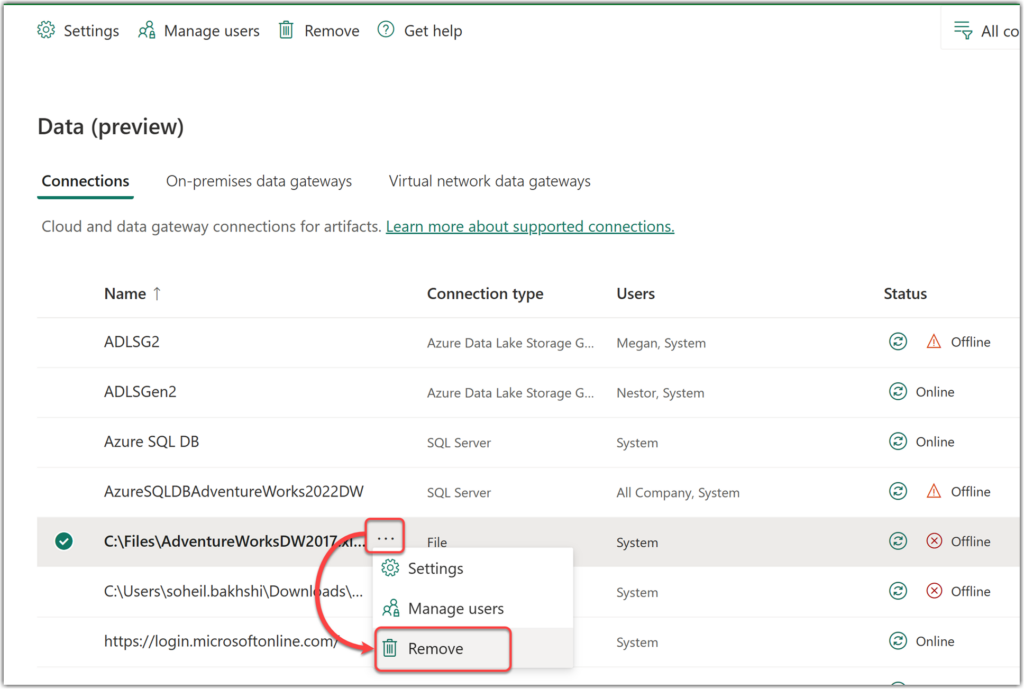Image resolution: width=1024 pixels, height=689 pixels.
Task: Select the ADLSG2 connection name
Action: tap(131, 342)
